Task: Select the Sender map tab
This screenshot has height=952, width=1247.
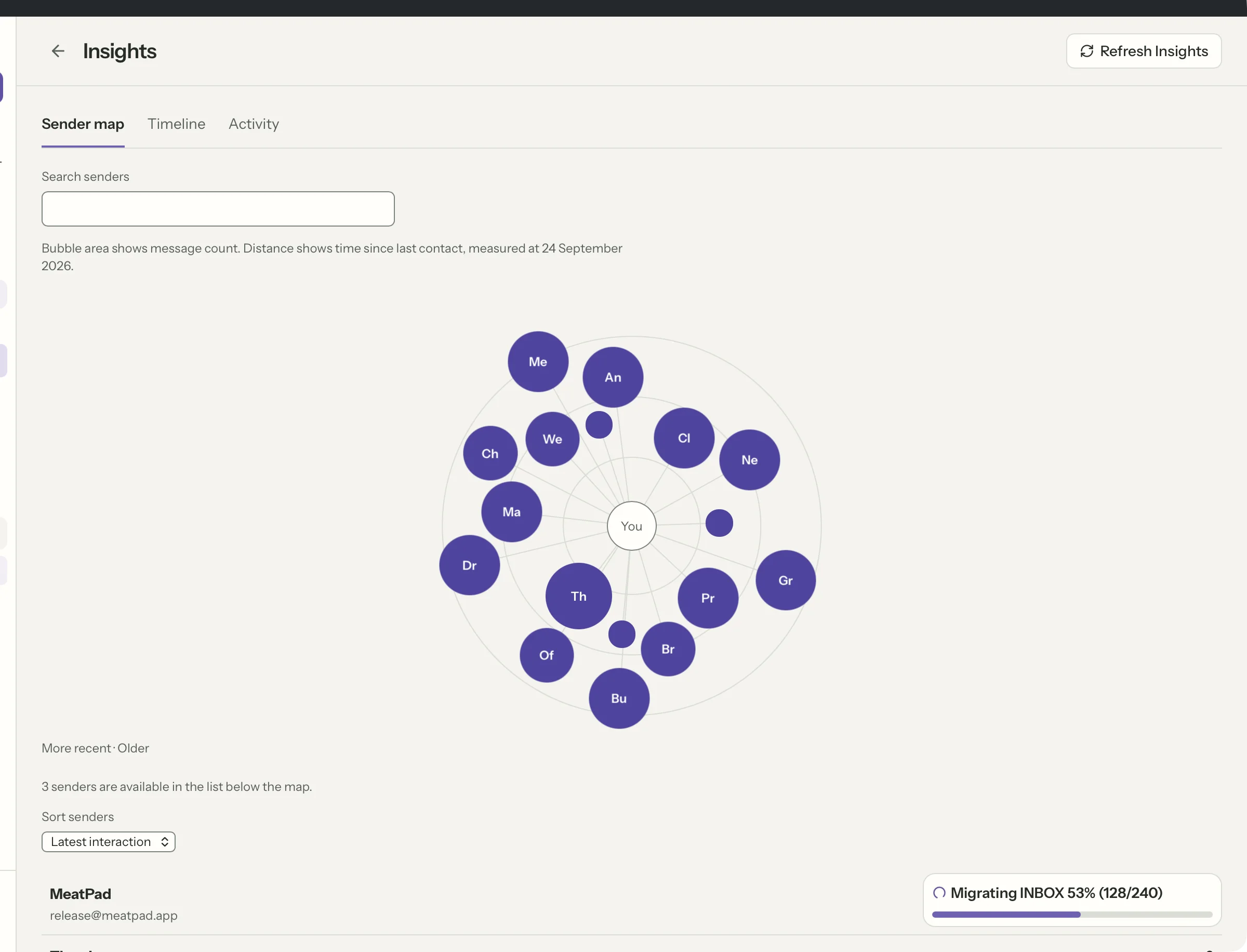Action: click(x=83, y=124)
